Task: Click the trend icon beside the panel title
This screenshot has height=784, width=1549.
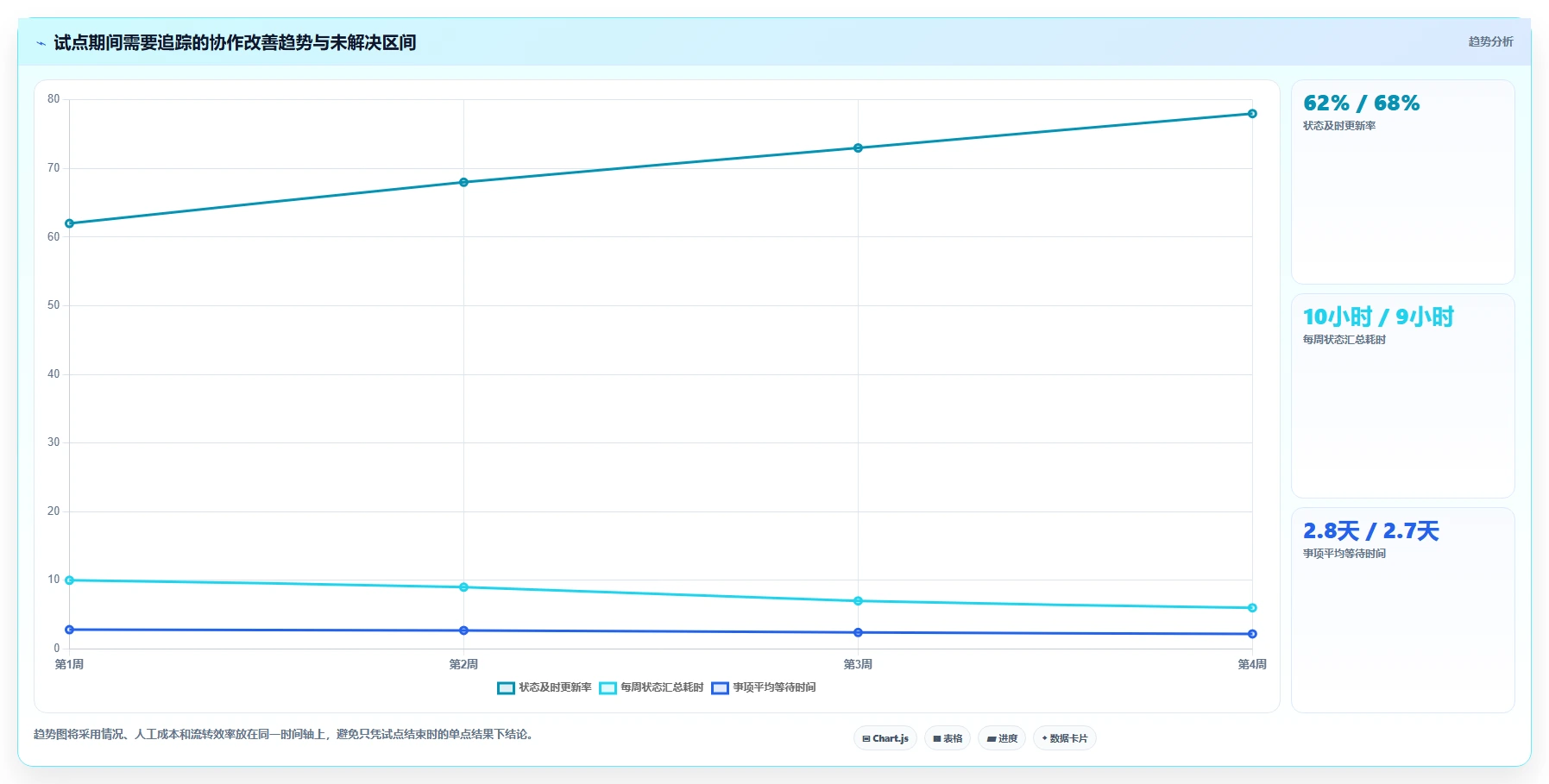Action: (41, 43)
